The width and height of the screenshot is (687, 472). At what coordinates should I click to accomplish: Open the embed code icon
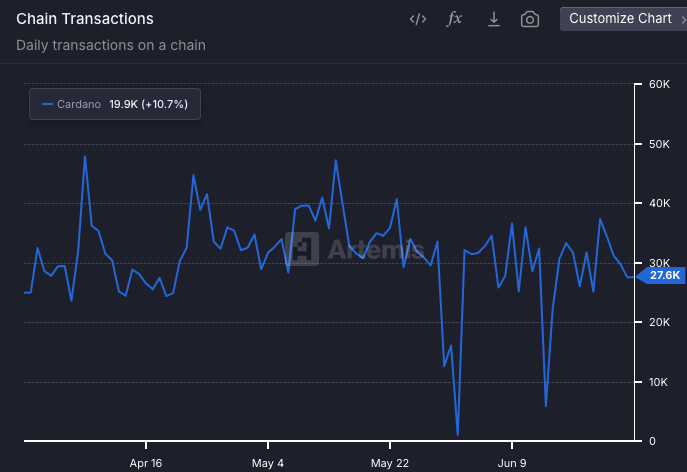point(418,19)
